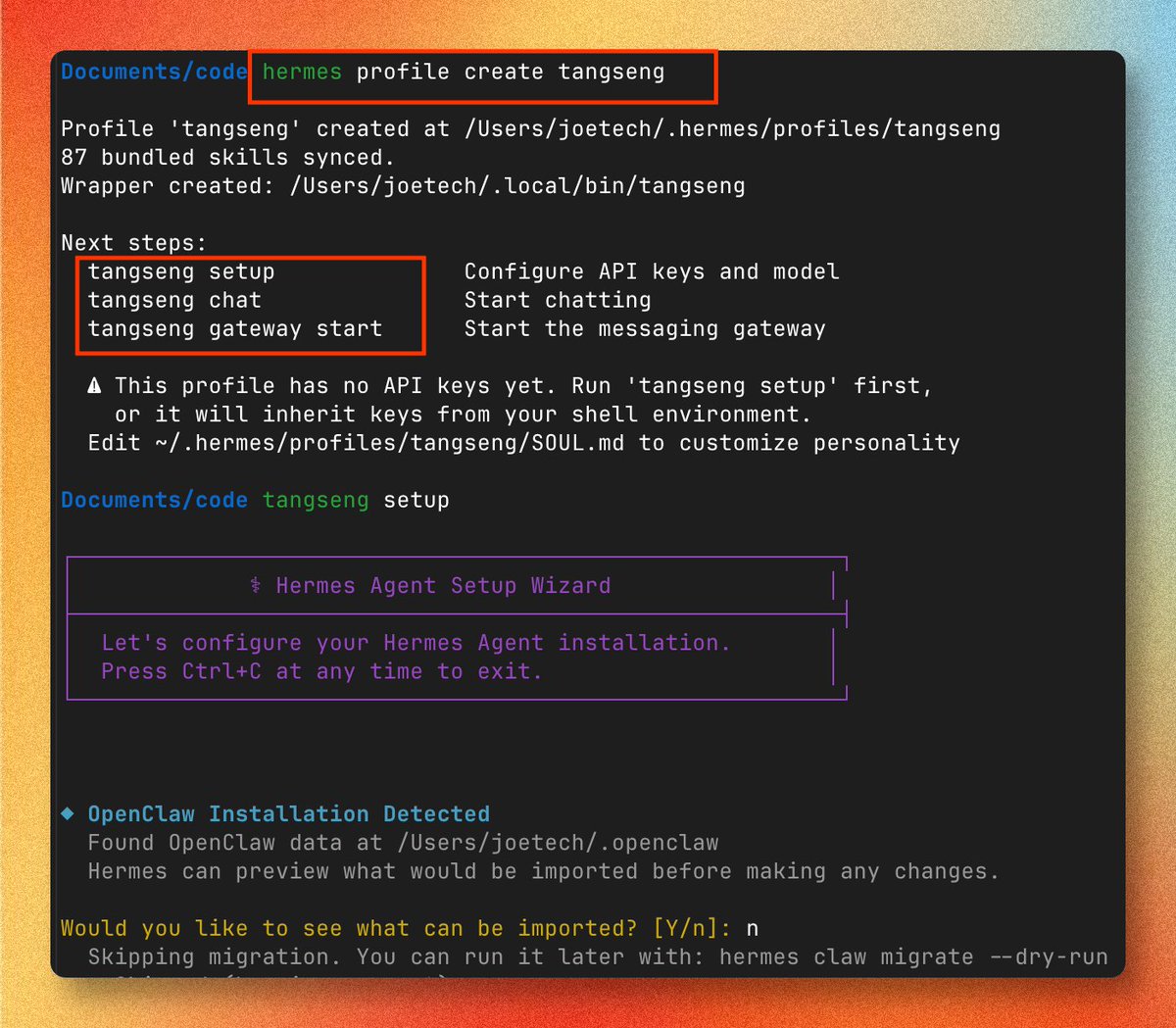Click the 'OpenClaw Installation Detected' heading
This screenshot has height=1028, width=1176.
[289, 814]
